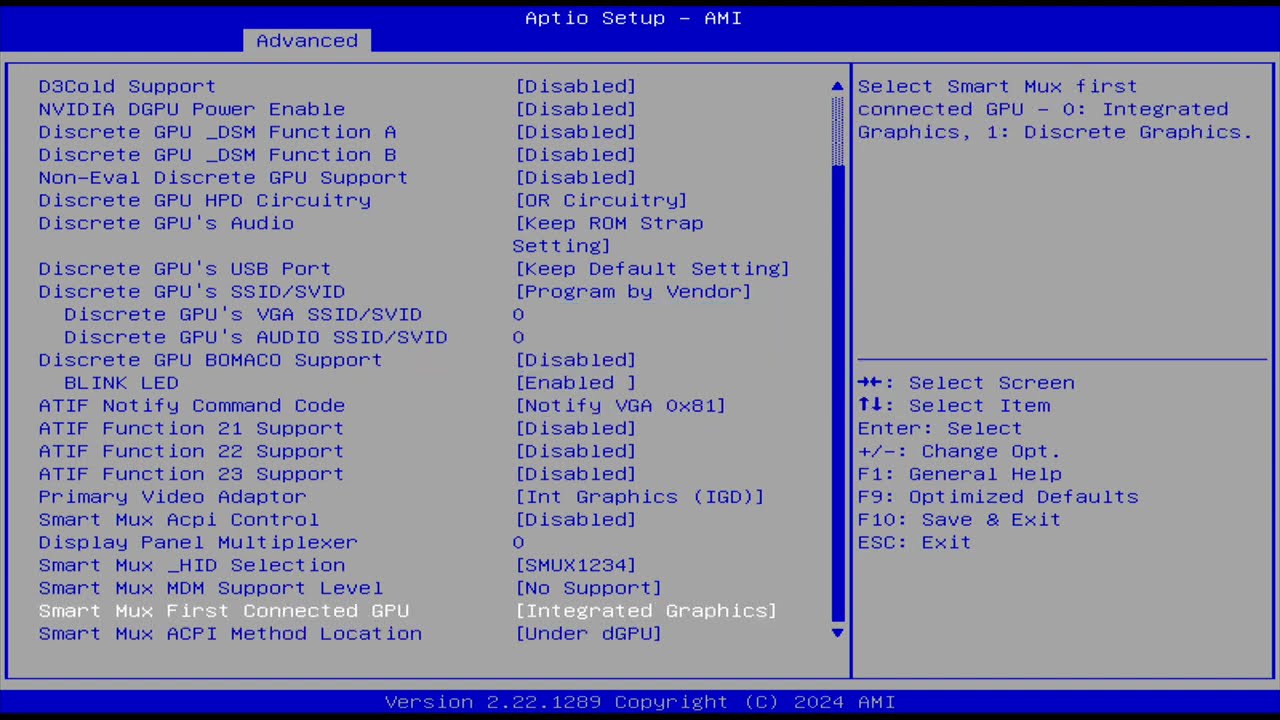Select Discrete GPU's VGA SSID/SVID label
The height and width of the screenshot is (720, 1280).
coord(243,314)
